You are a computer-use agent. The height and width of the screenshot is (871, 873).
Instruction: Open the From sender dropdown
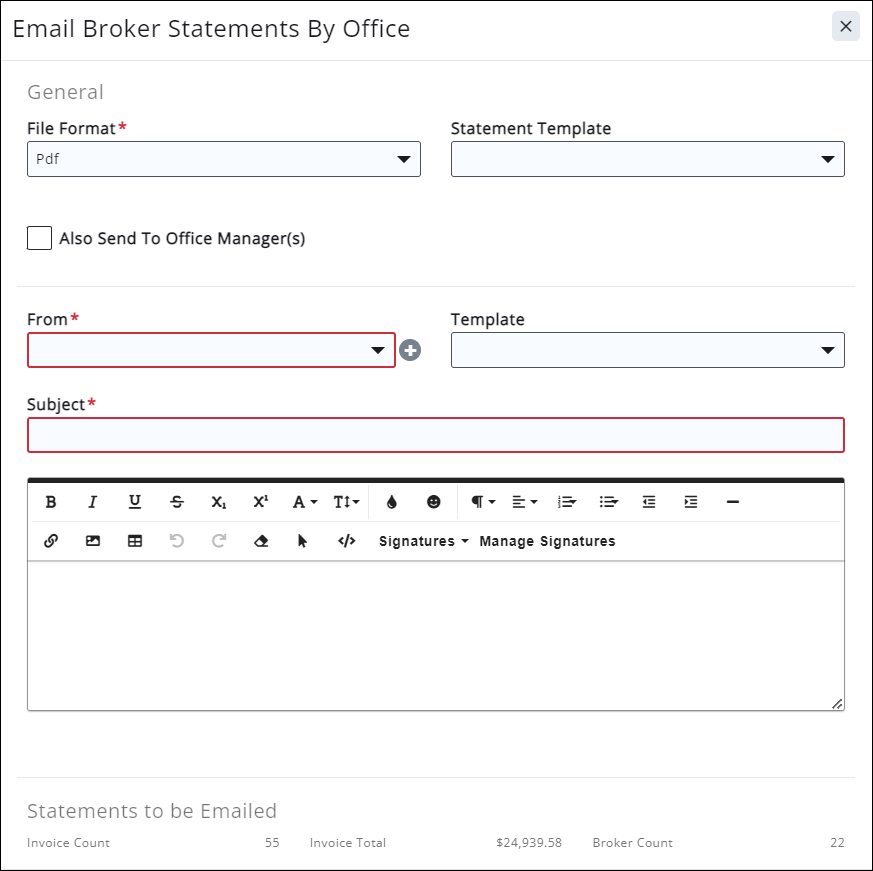[211, 350]
